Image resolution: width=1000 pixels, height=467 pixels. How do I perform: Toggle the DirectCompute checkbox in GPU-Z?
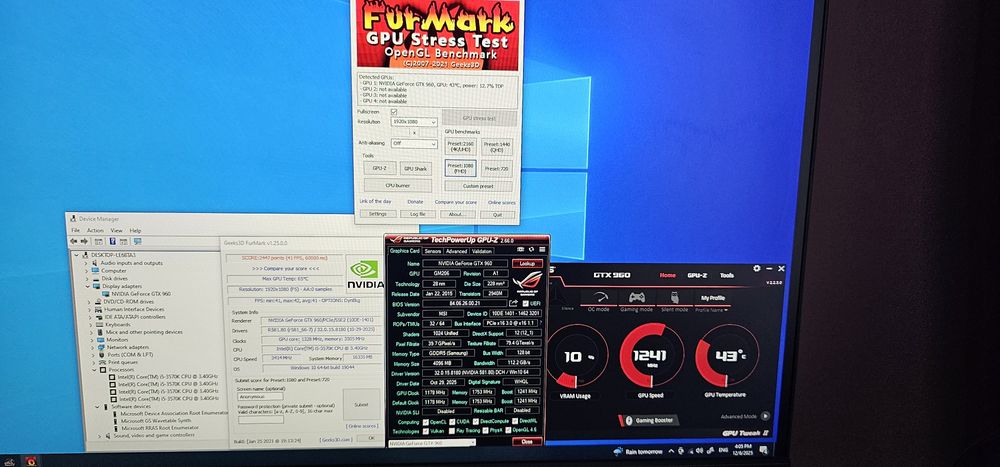click(476, 422)
